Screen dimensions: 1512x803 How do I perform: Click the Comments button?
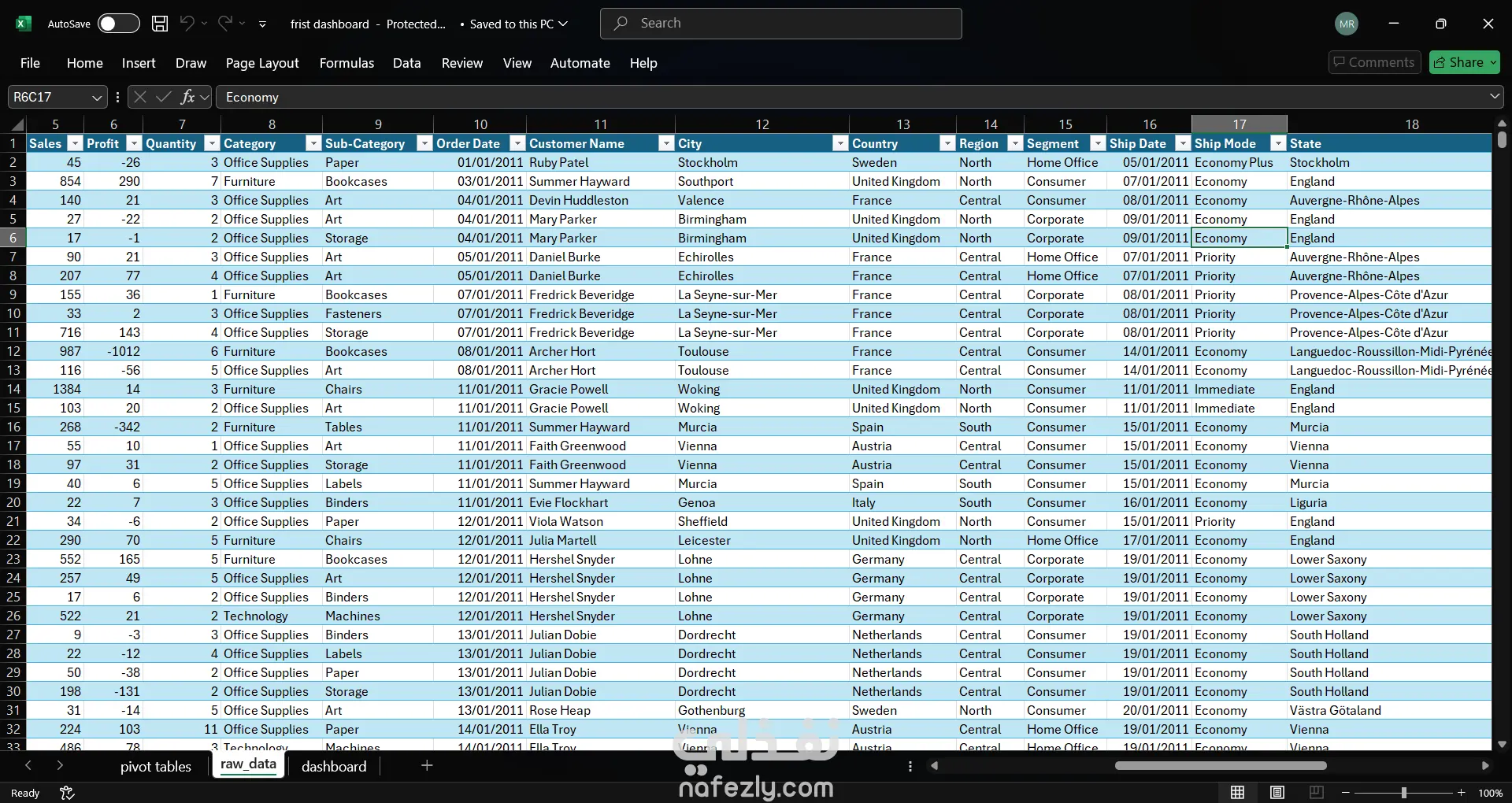(x=1374, y=62)
